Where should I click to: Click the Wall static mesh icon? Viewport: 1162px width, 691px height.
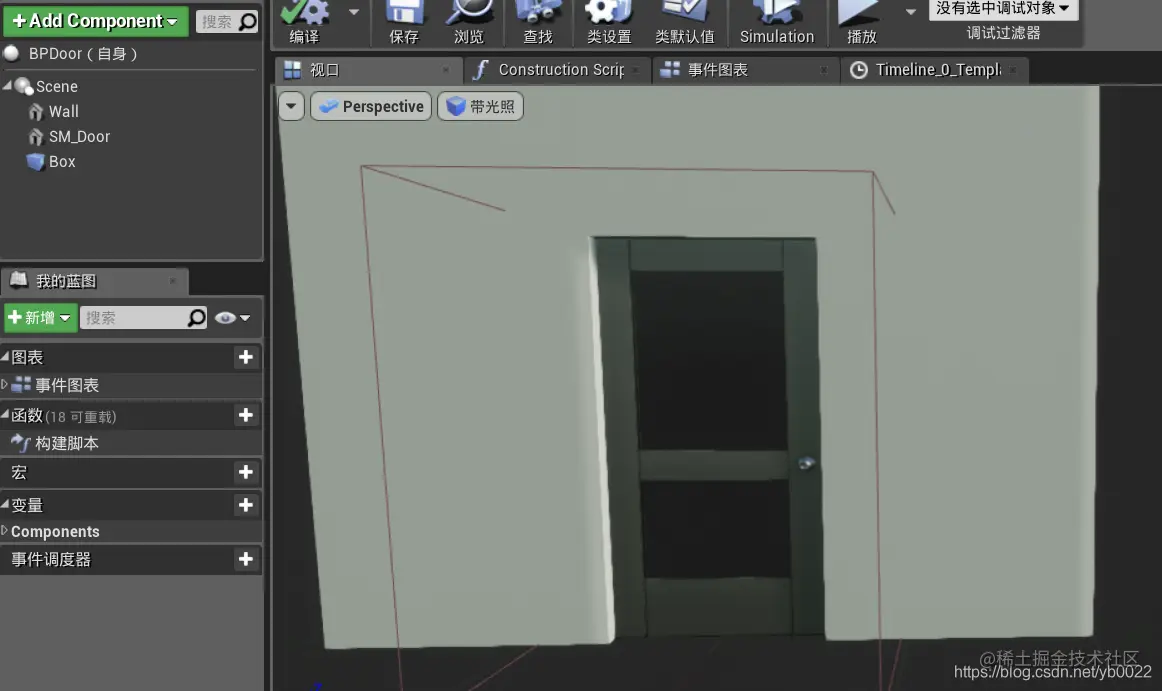tap(36, 111)
